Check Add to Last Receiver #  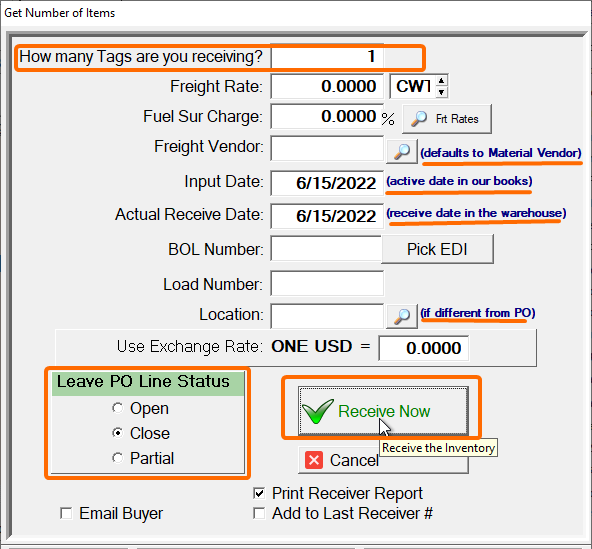coord(259,514)
